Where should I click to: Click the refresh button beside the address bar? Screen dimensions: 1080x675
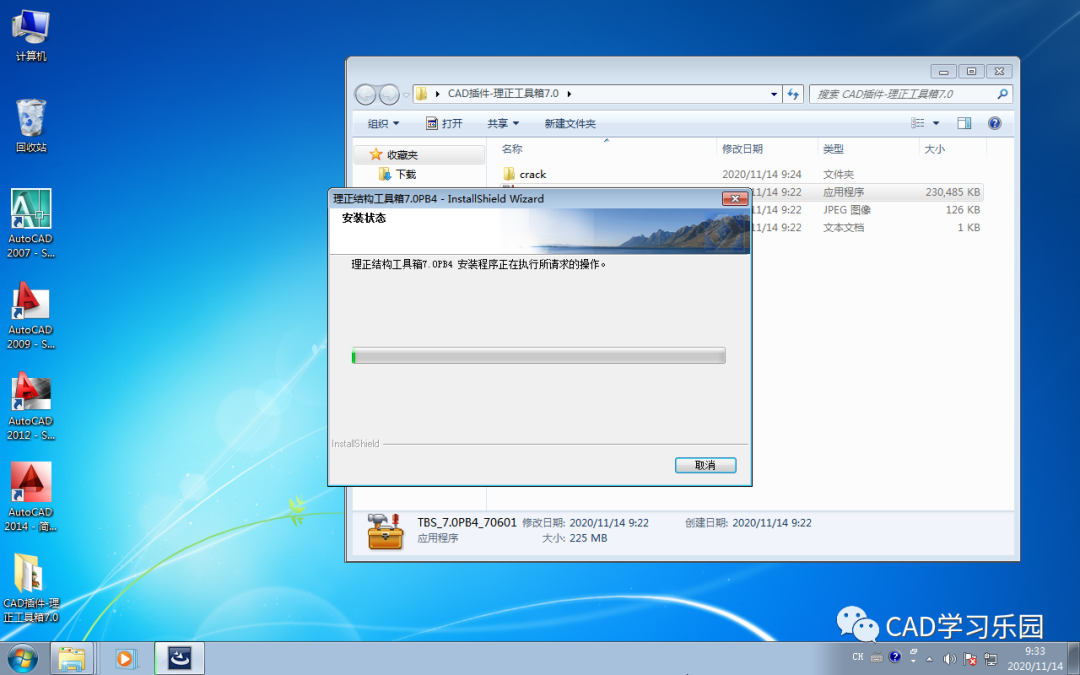(x=793, y=94)
